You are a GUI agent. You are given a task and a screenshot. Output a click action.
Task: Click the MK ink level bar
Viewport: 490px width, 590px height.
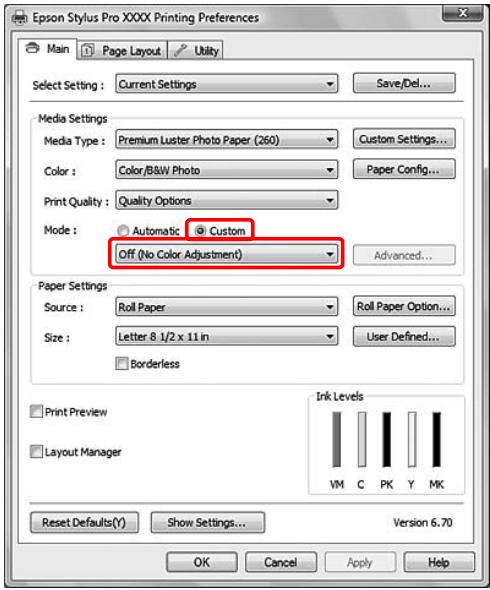pyautogui.click(x=437, y=439)
